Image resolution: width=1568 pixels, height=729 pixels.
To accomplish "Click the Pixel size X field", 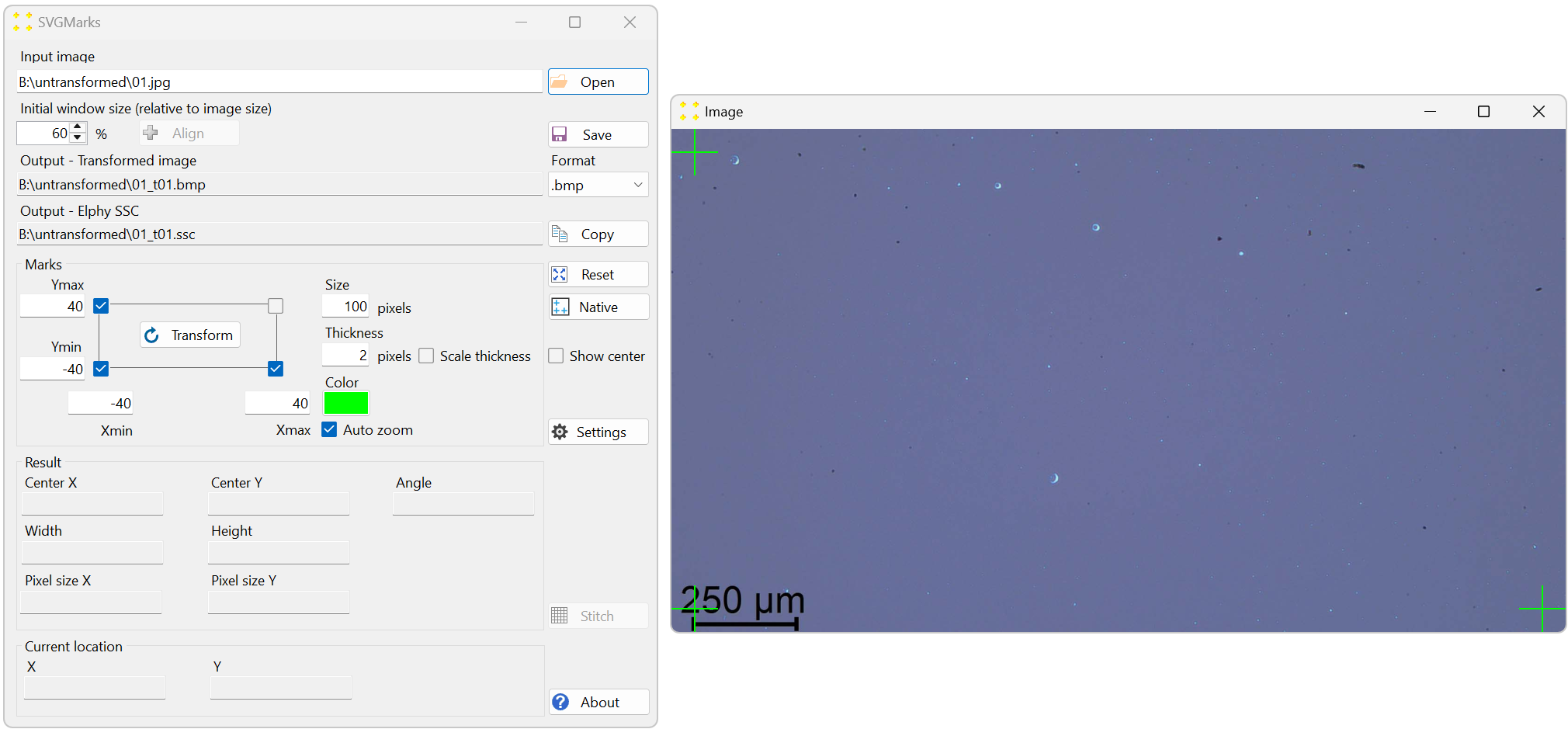I will click(92, 602).
